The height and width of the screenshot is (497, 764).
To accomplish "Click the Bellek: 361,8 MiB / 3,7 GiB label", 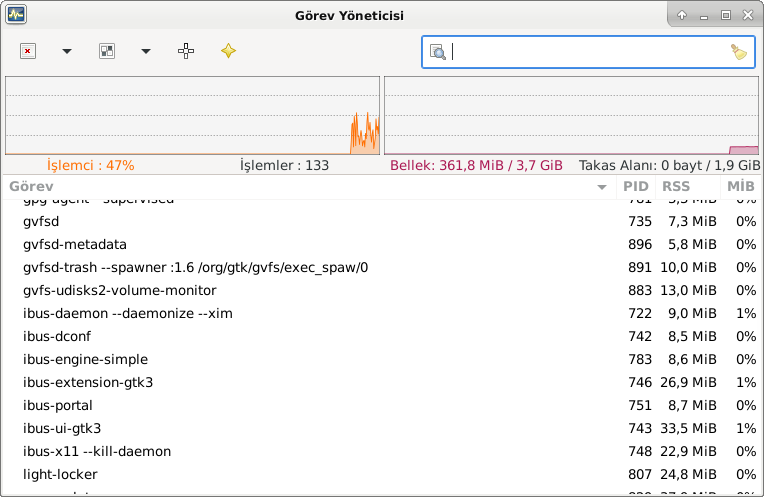I will point(476,165).
